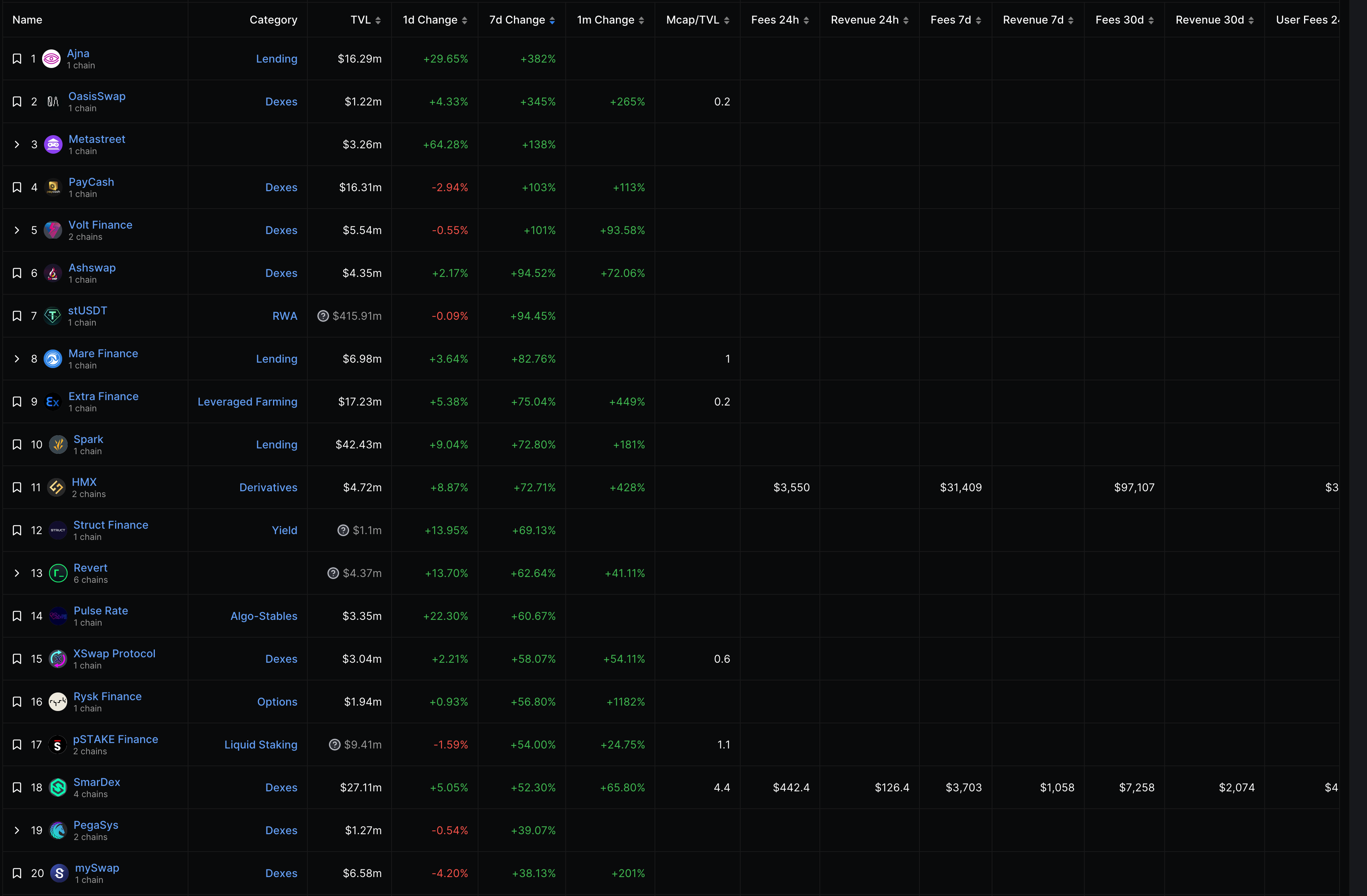1367x896 pixels.
Task: Click the question mark icon beside stUSDT TVL
Action: 323,316
